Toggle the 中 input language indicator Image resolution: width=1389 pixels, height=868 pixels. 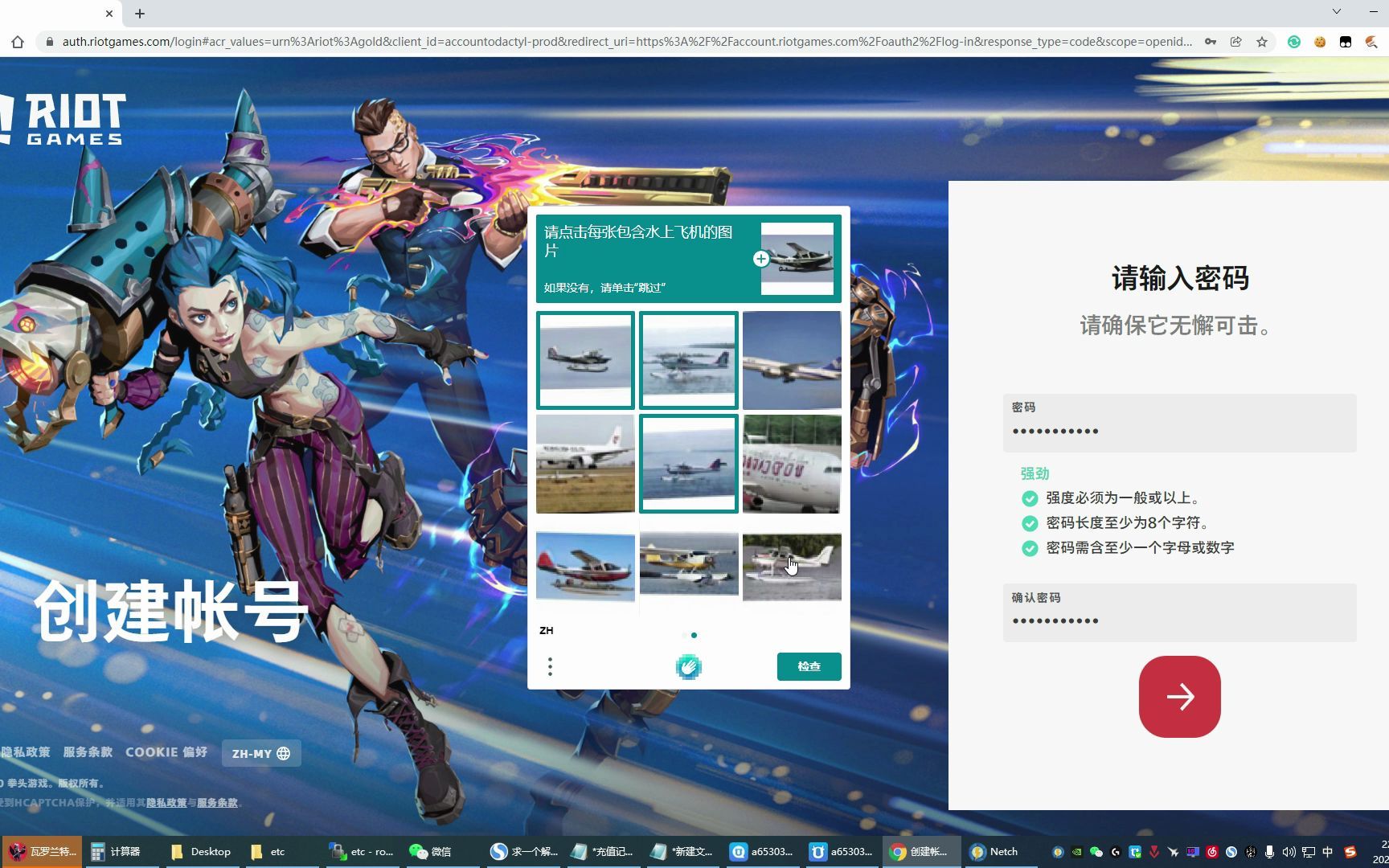tap(1328, 852)
